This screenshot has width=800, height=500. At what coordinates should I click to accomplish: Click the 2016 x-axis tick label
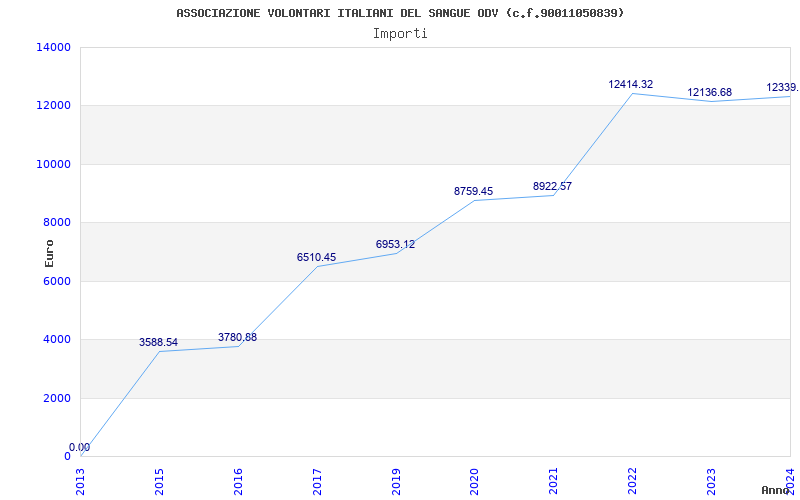click(x=238, y=482)
